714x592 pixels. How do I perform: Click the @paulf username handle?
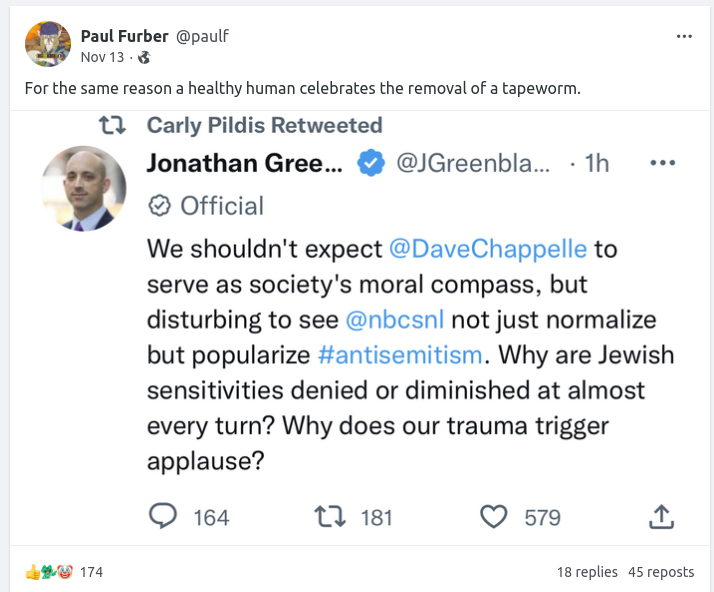203,36
